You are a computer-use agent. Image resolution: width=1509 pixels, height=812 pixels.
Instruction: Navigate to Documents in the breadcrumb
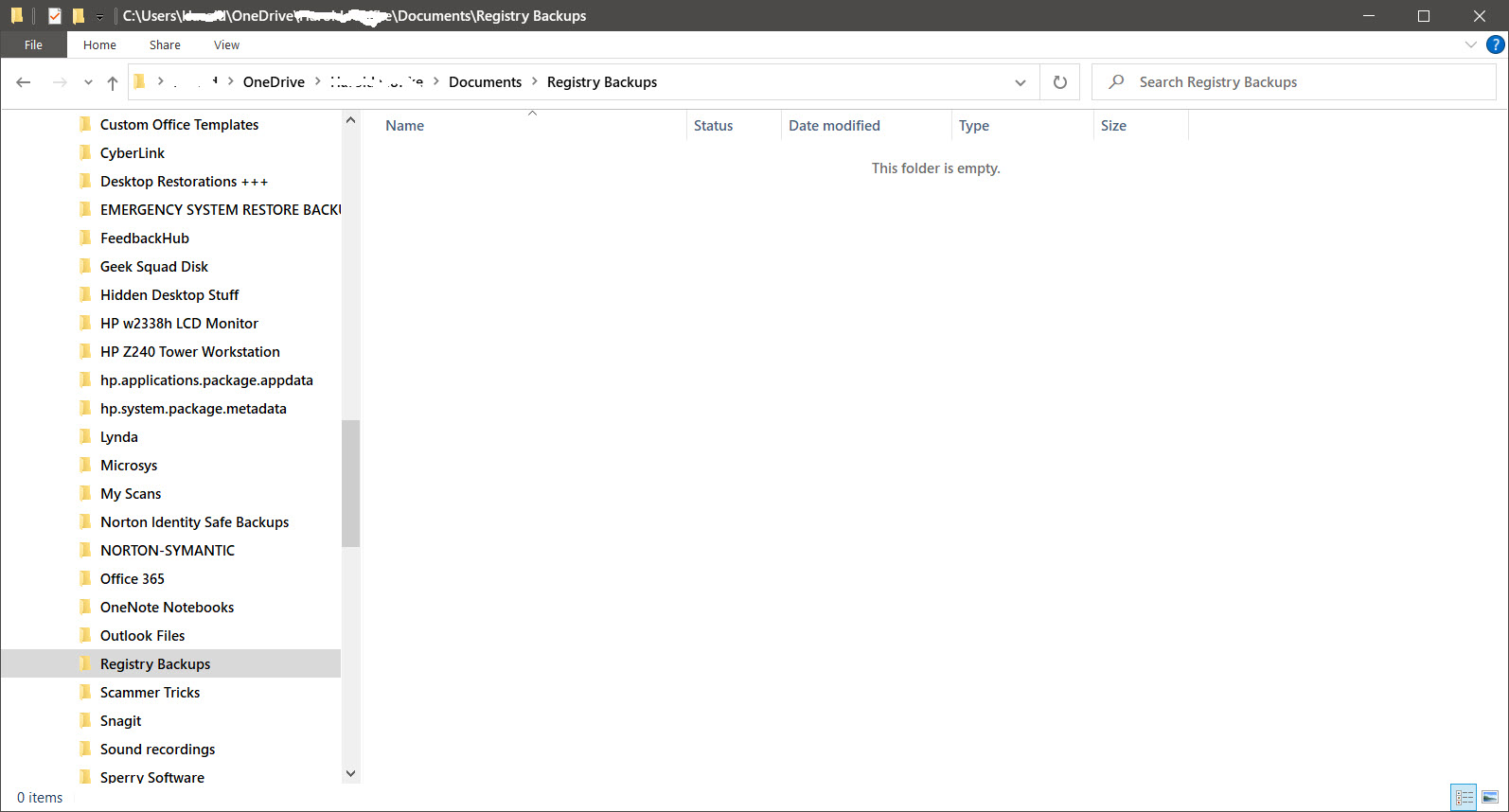coord(485,82)
